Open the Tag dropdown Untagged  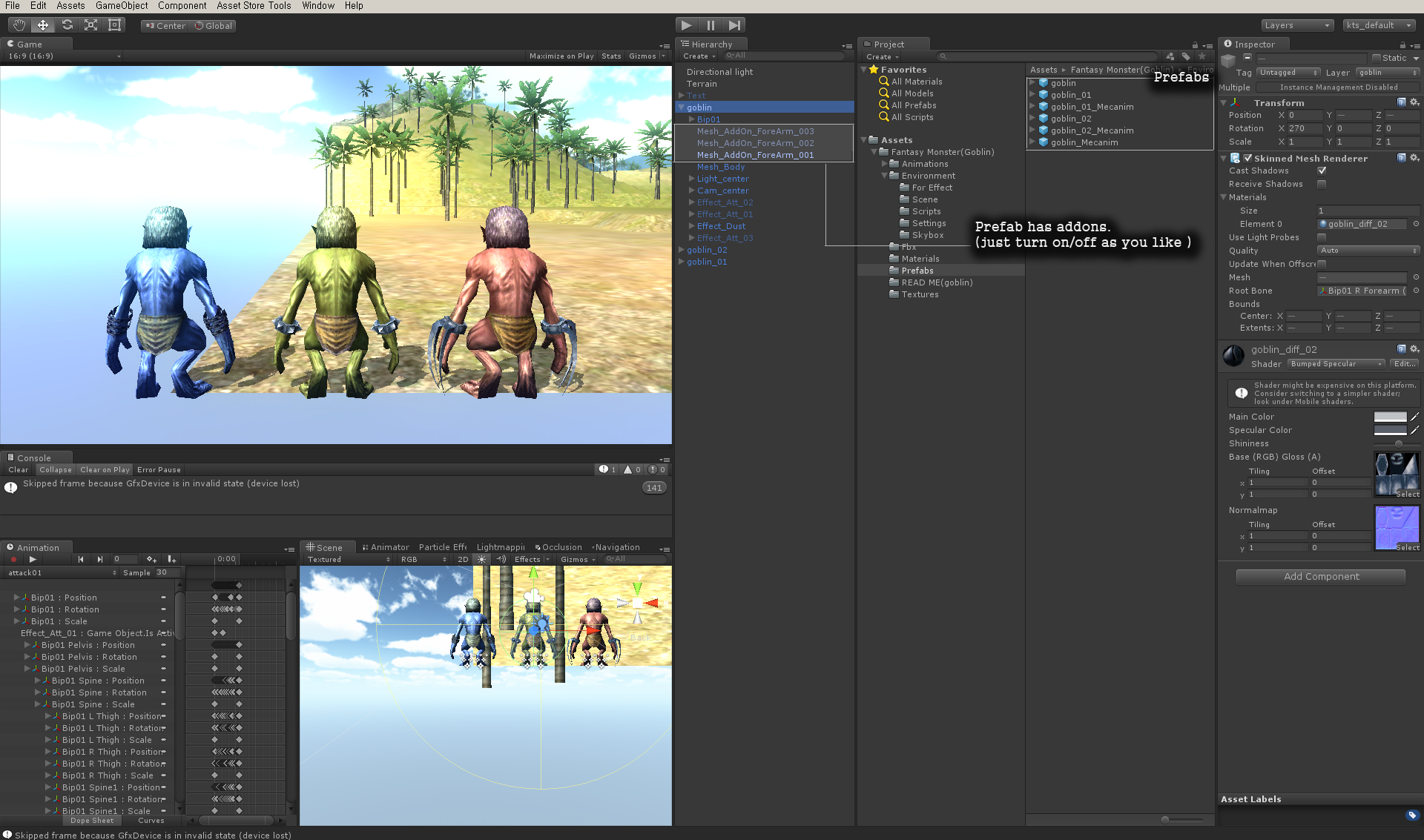click(x=1289, y=73)
